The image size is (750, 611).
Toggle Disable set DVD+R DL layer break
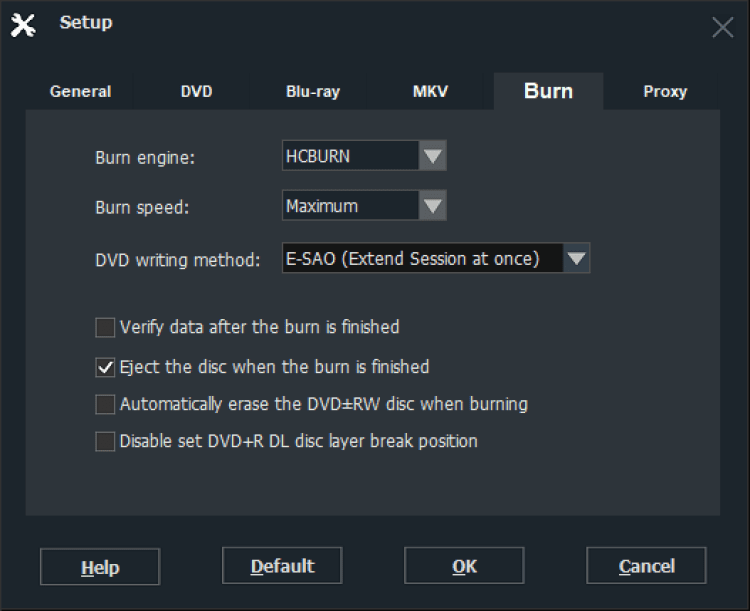pos(105,441)
